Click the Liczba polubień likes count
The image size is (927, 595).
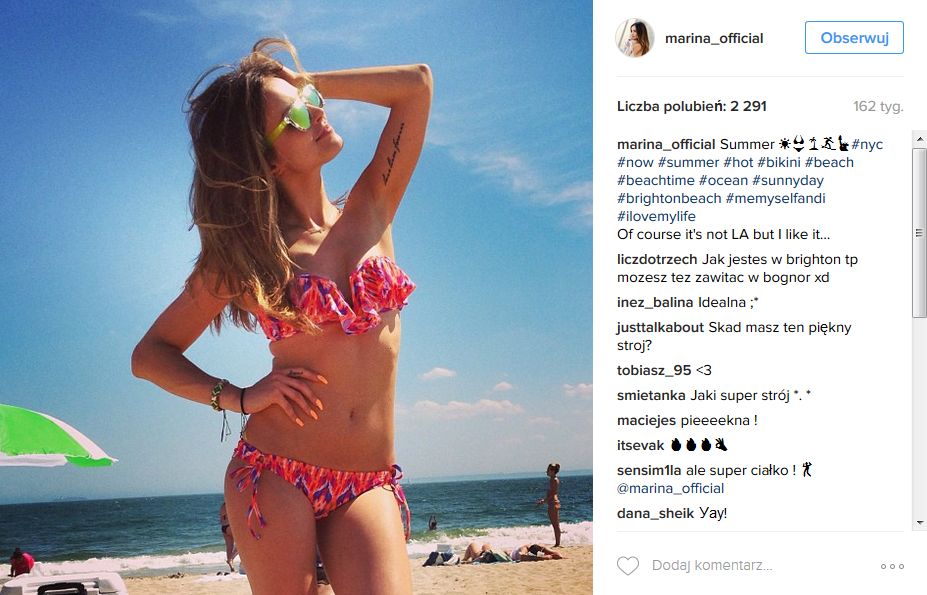(692, 106)
